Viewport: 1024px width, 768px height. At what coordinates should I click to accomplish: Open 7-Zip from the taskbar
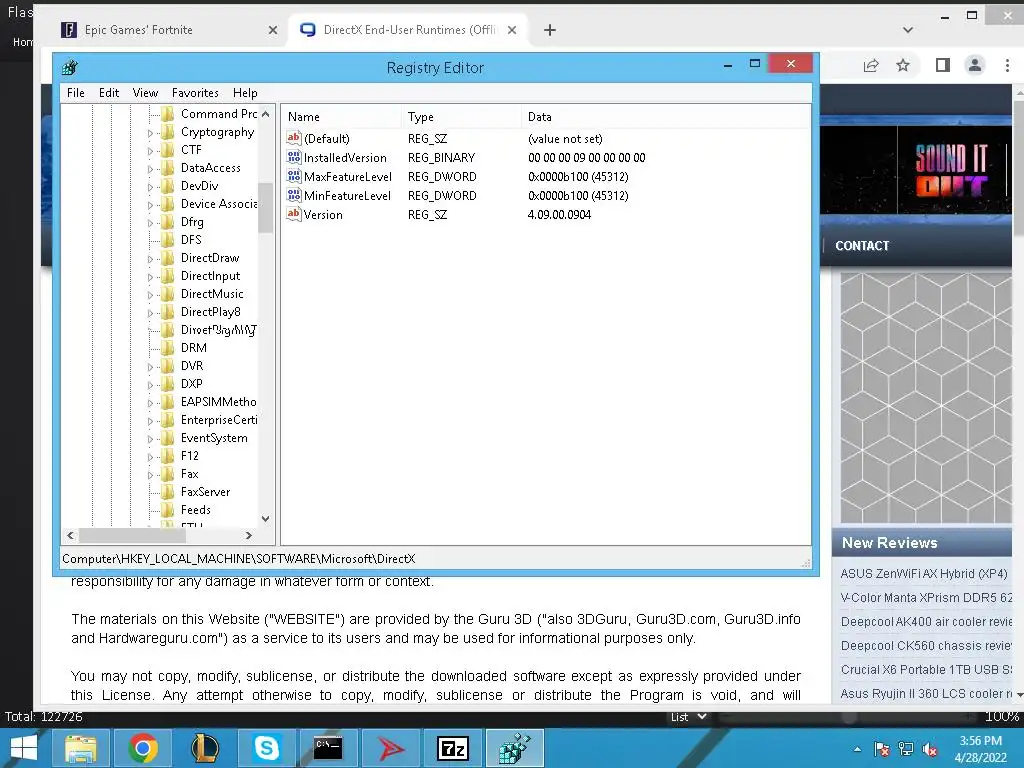[x=453, y=748]
